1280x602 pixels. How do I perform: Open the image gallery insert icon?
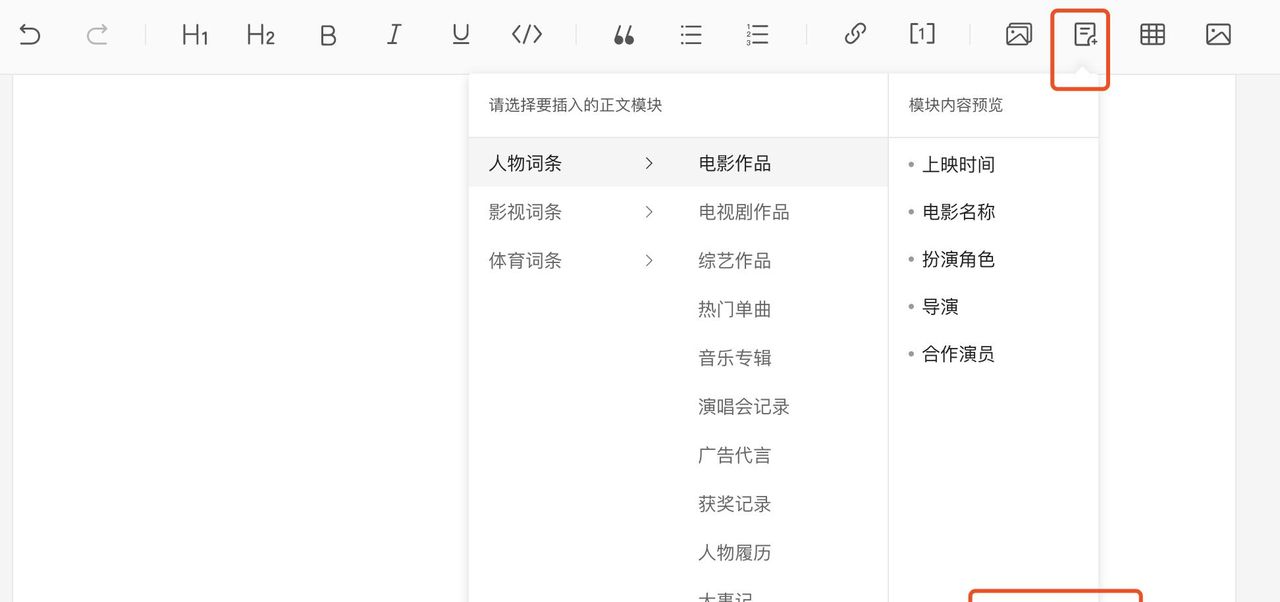point(1019,33)
